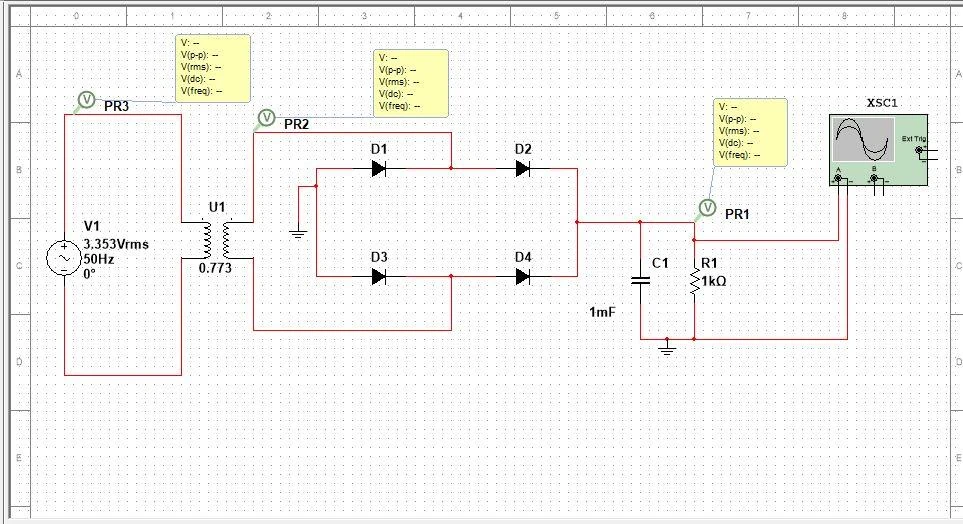Select the V1 AC voltage source symbol
The height and width of the screenshot is (524, 963).
click(64, 258)
